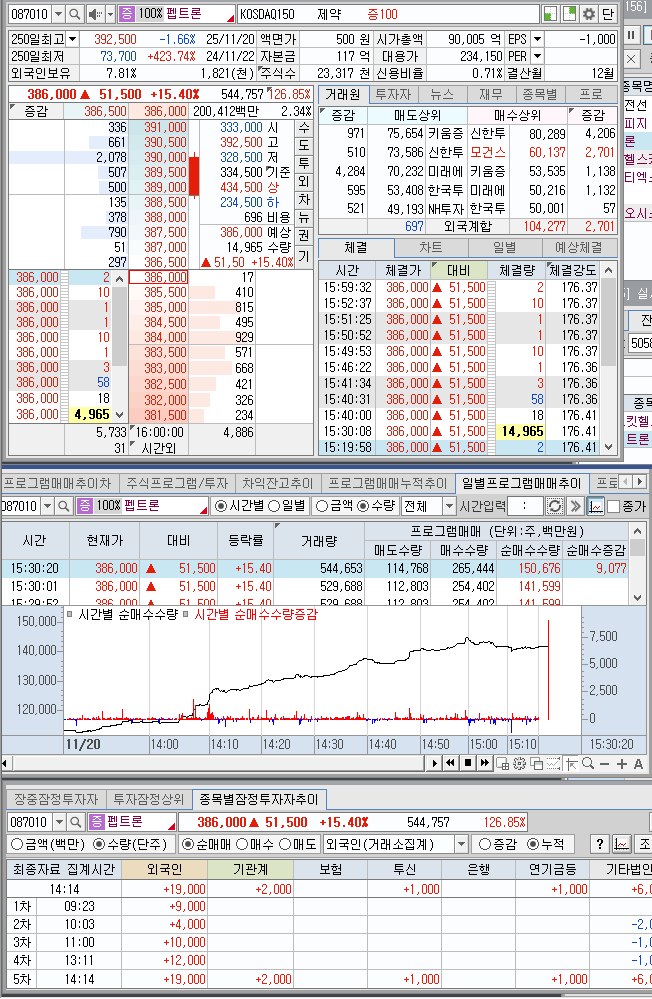Screen dimensions: 652x999
Task: Expand the EPS dropdown
Action: tap(537, 40)
